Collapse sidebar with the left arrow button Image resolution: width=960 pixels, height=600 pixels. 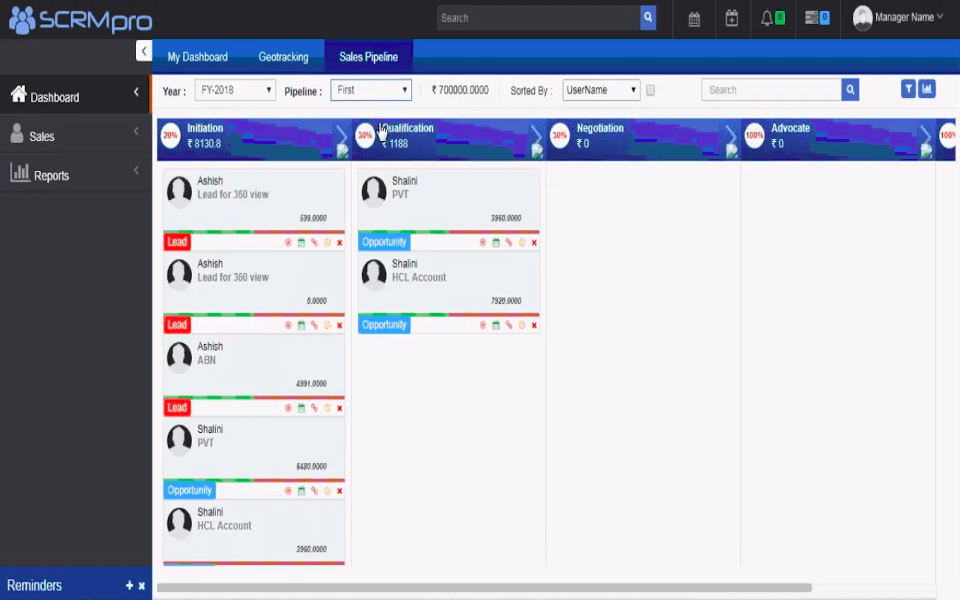click(x=144, y=51)
